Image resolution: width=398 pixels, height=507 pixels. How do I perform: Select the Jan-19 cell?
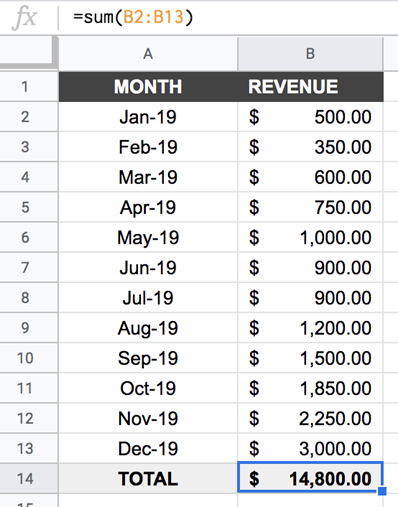click(x=148, y=117)
